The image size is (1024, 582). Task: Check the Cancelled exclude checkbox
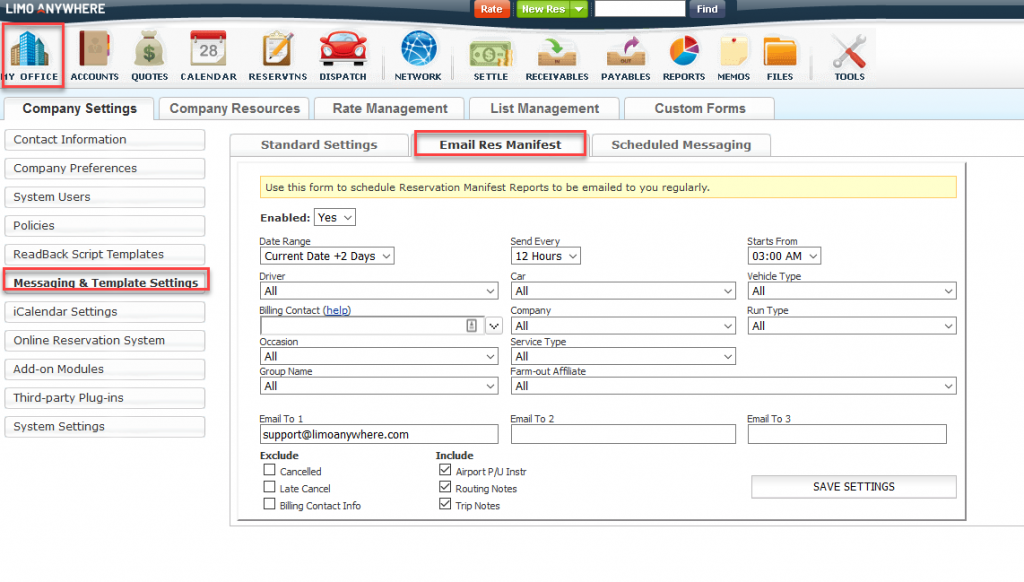pyautogui.click(x=269, y=471)
